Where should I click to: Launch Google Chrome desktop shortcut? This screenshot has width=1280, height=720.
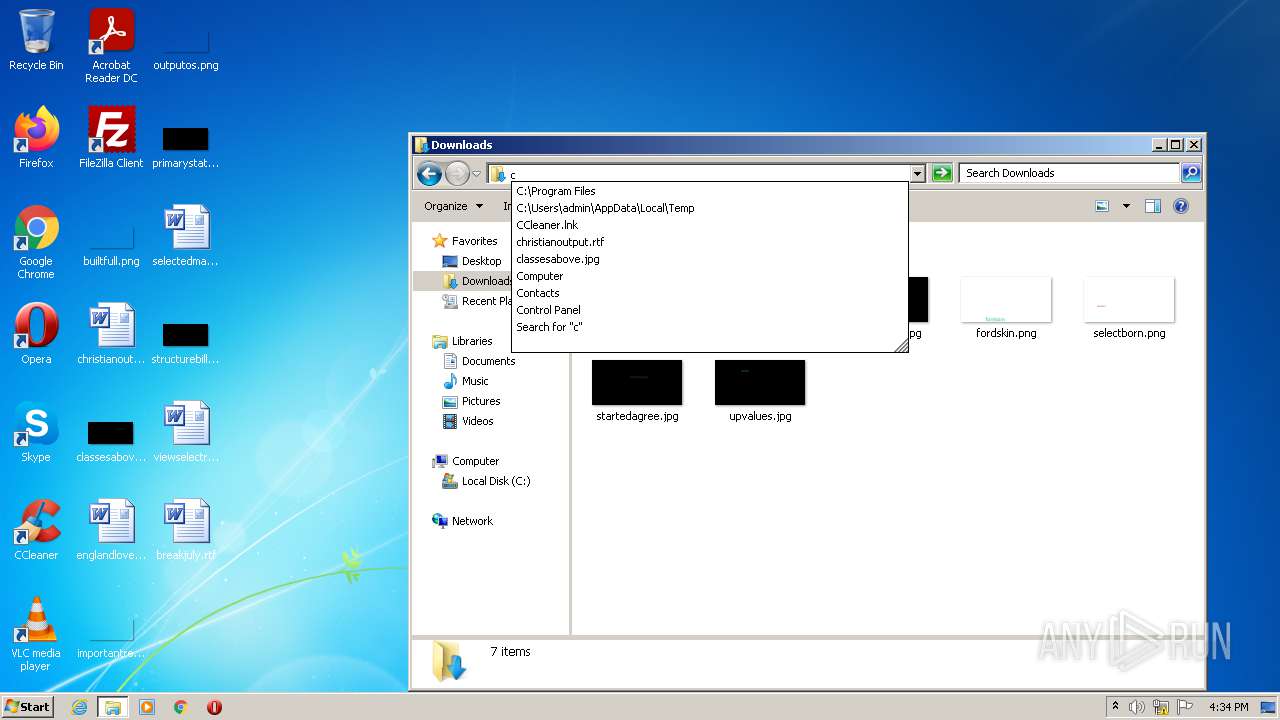click(36, 242)
